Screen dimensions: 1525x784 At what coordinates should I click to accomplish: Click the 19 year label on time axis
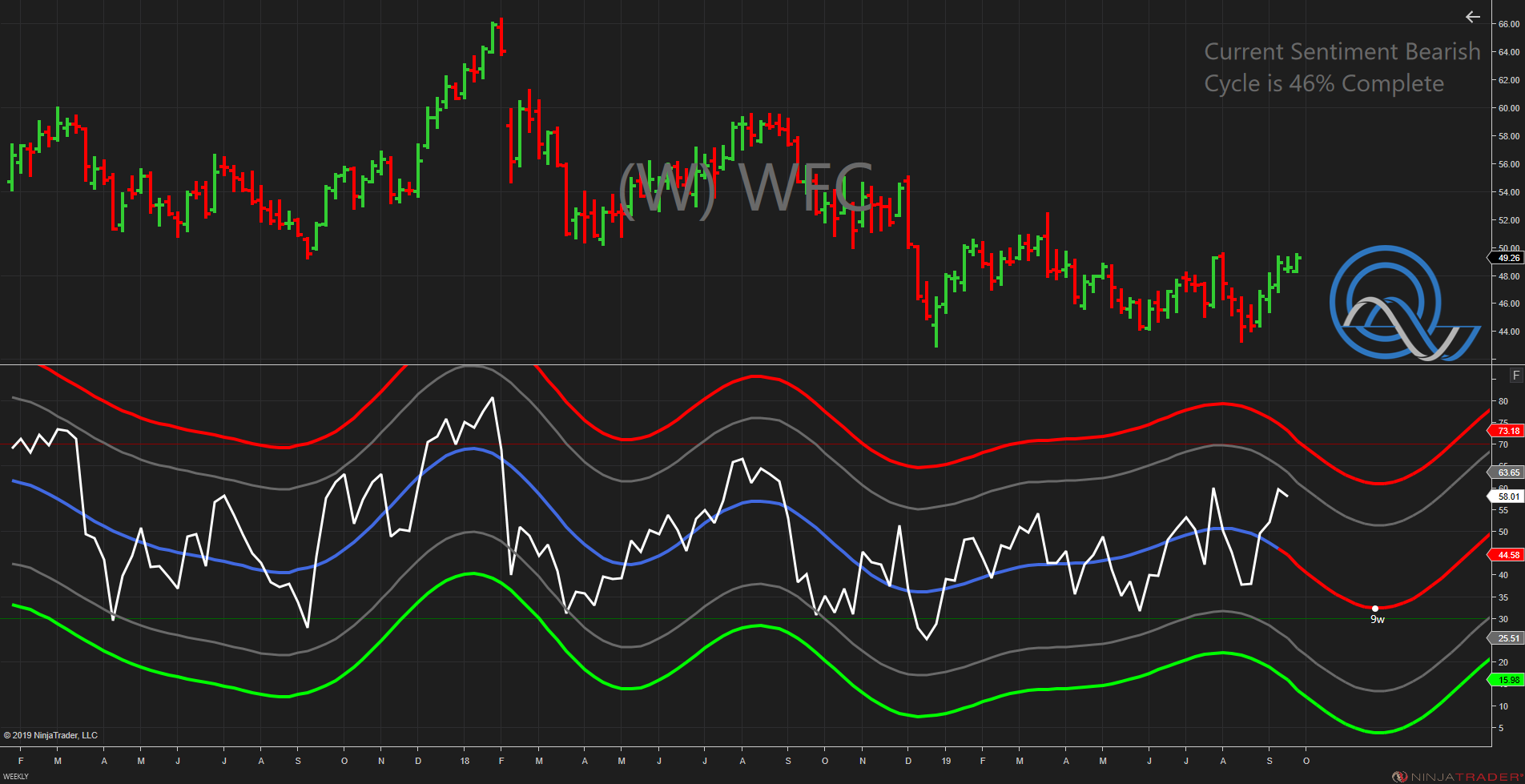[946, 761]
